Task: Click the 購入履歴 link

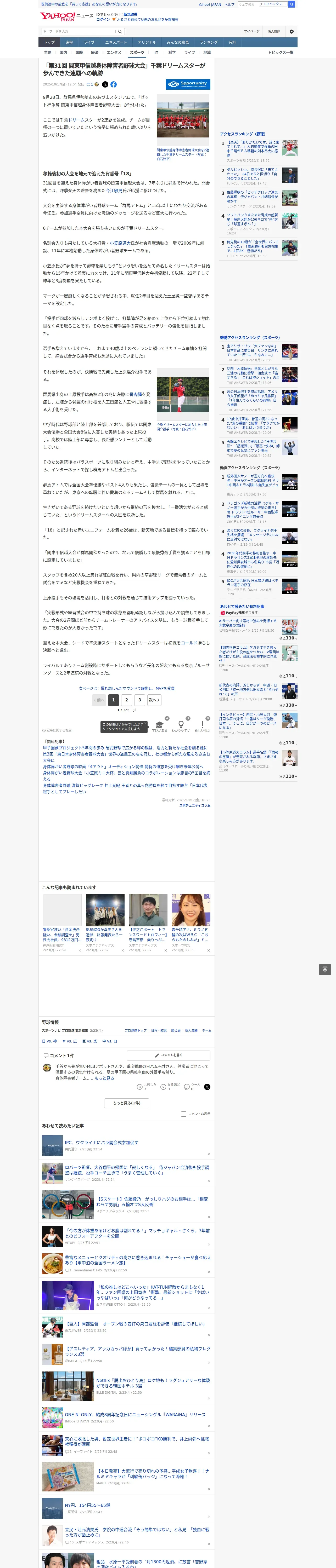Action: coord(275,32)
